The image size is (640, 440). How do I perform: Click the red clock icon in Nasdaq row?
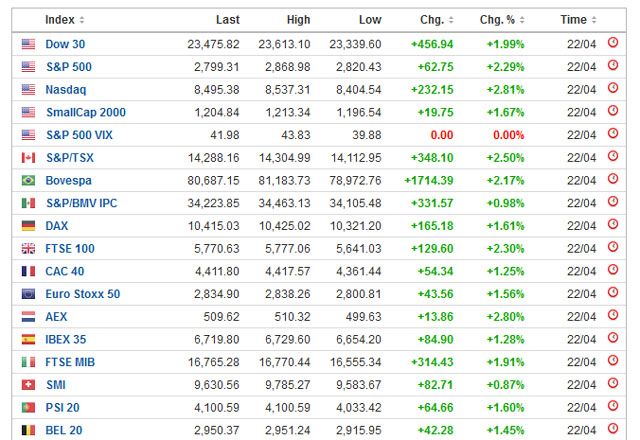613,89
